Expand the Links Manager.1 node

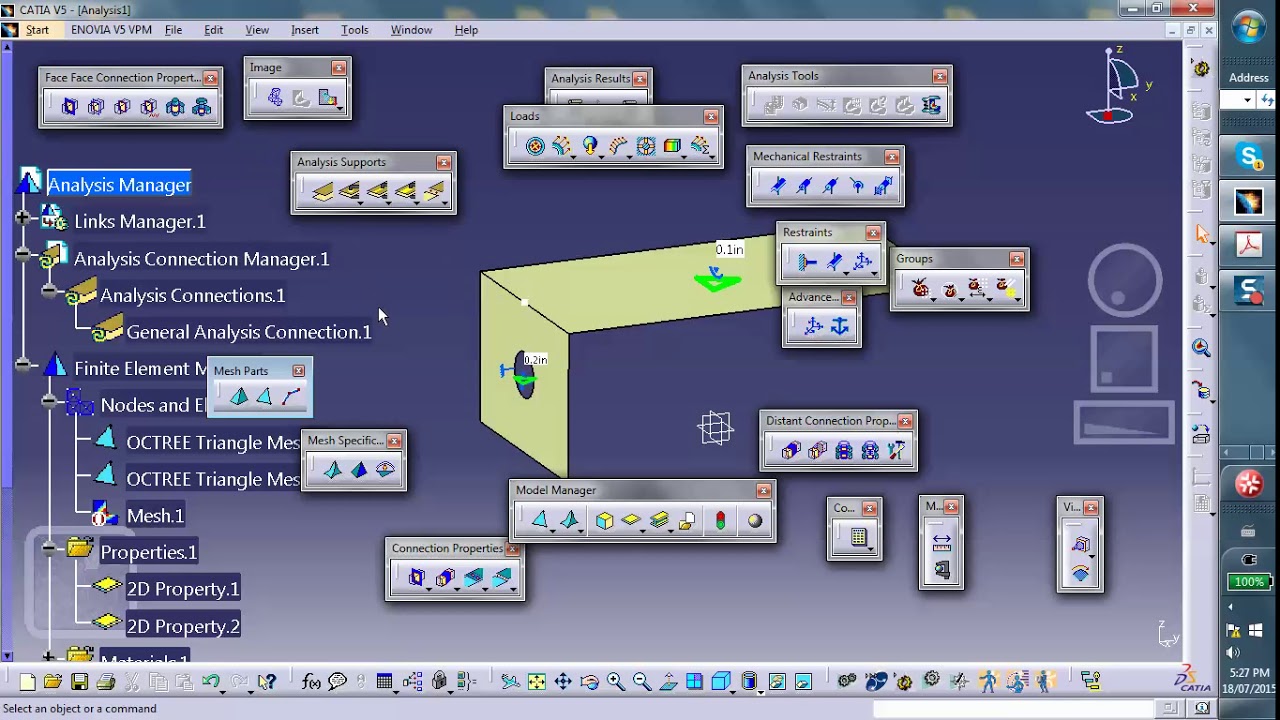click(x=23, y=218)
